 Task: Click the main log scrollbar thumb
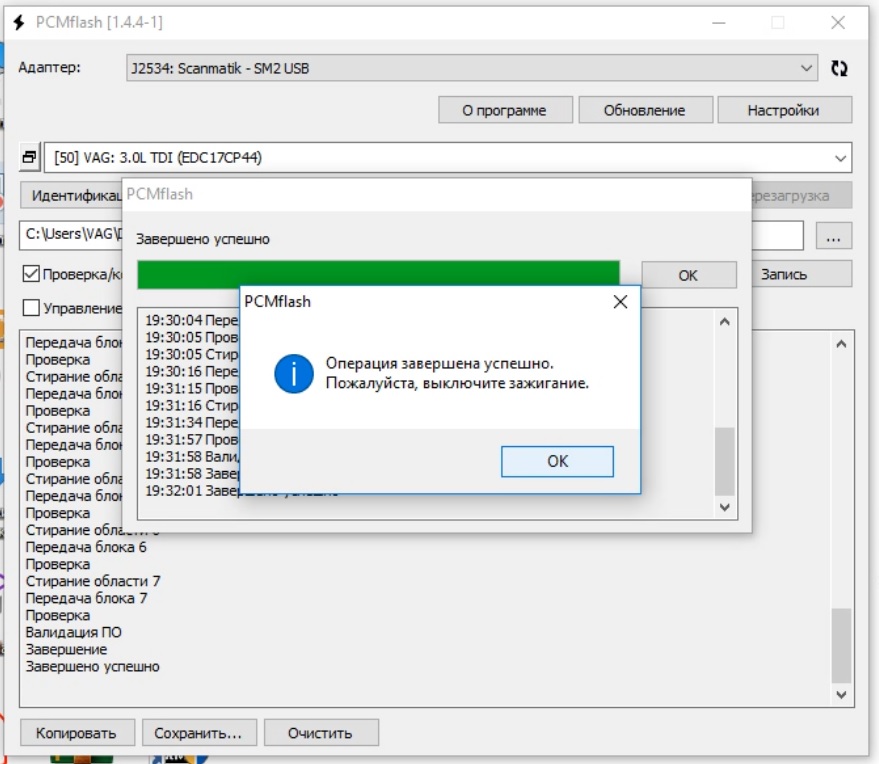tap(841, 645)
